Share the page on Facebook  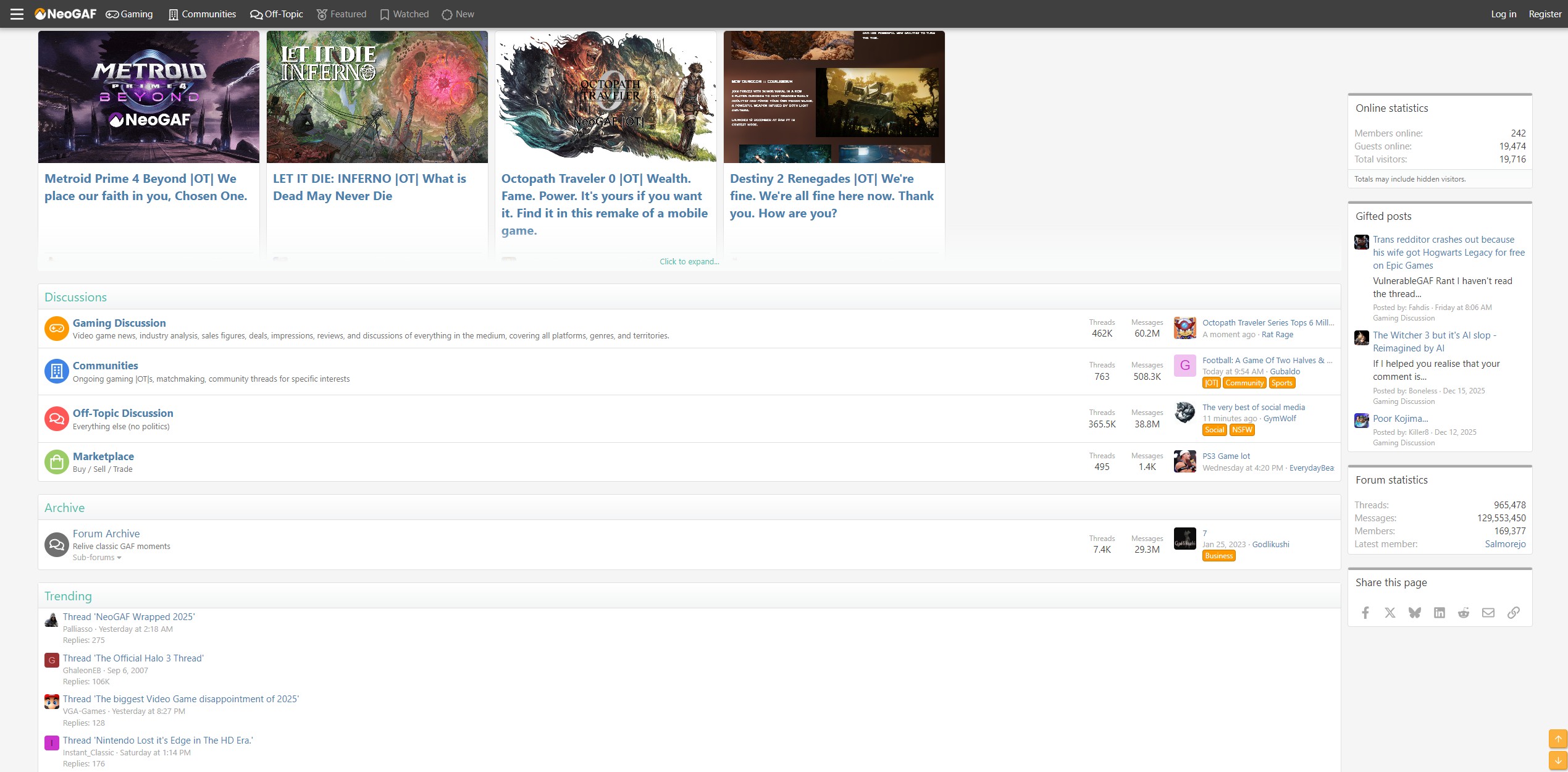point(1365,612)
